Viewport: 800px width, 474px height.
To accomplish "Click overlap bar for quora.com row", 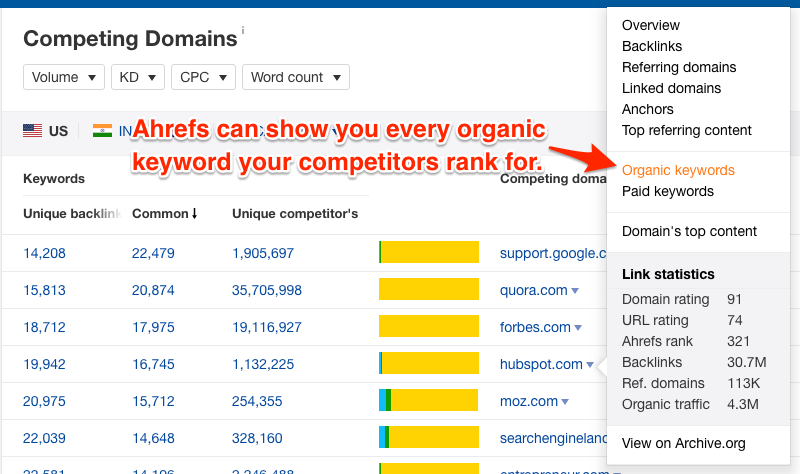I will pyautogui.click(x=429, y=289).
